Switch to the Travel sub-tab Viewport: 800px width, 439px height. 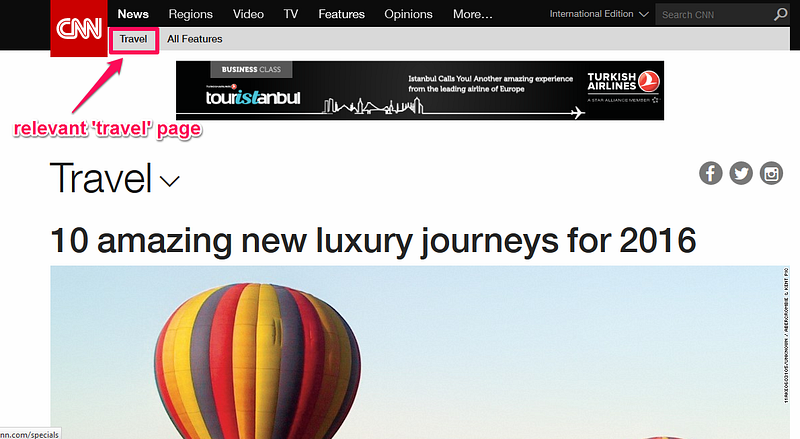point(133,39)
